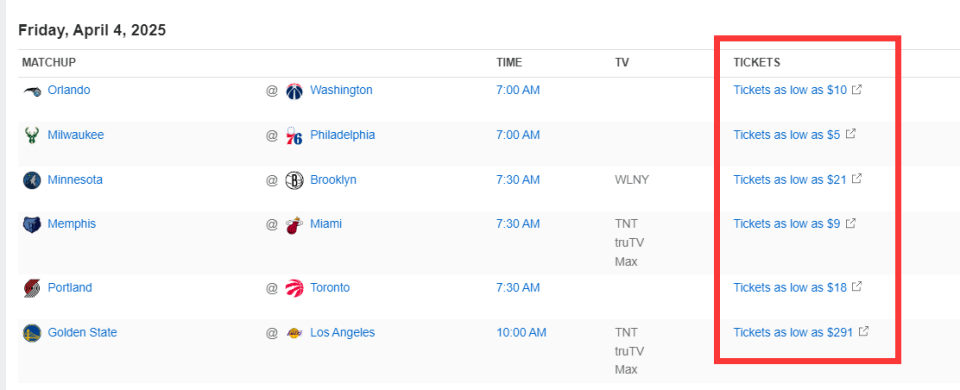Select the 10:00 AM game time link
Image resolution: width=960 pixels, height=390 pixels.
point(521,332)
